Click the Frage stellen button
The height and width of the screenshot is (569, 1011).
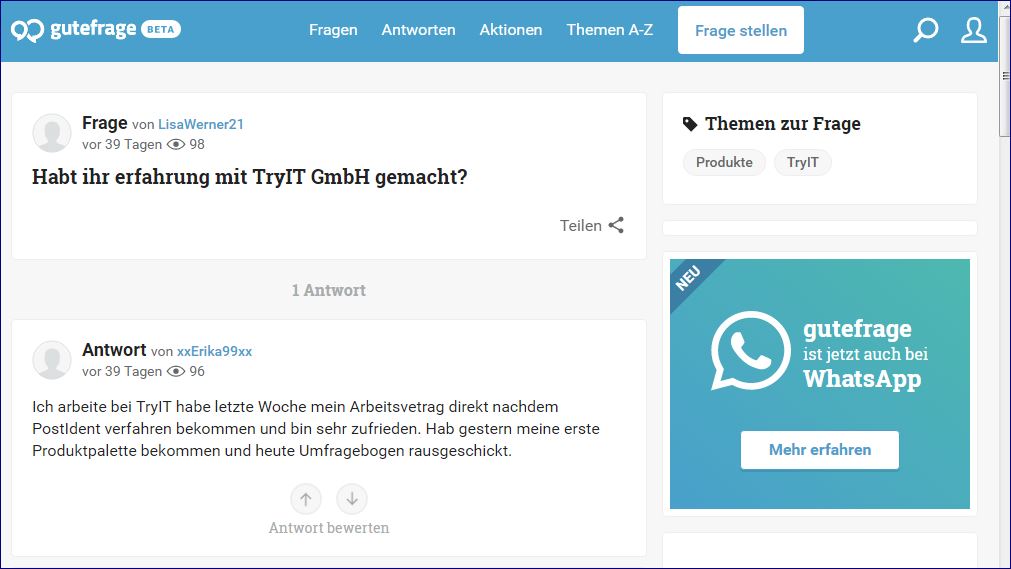coord(740,30)
